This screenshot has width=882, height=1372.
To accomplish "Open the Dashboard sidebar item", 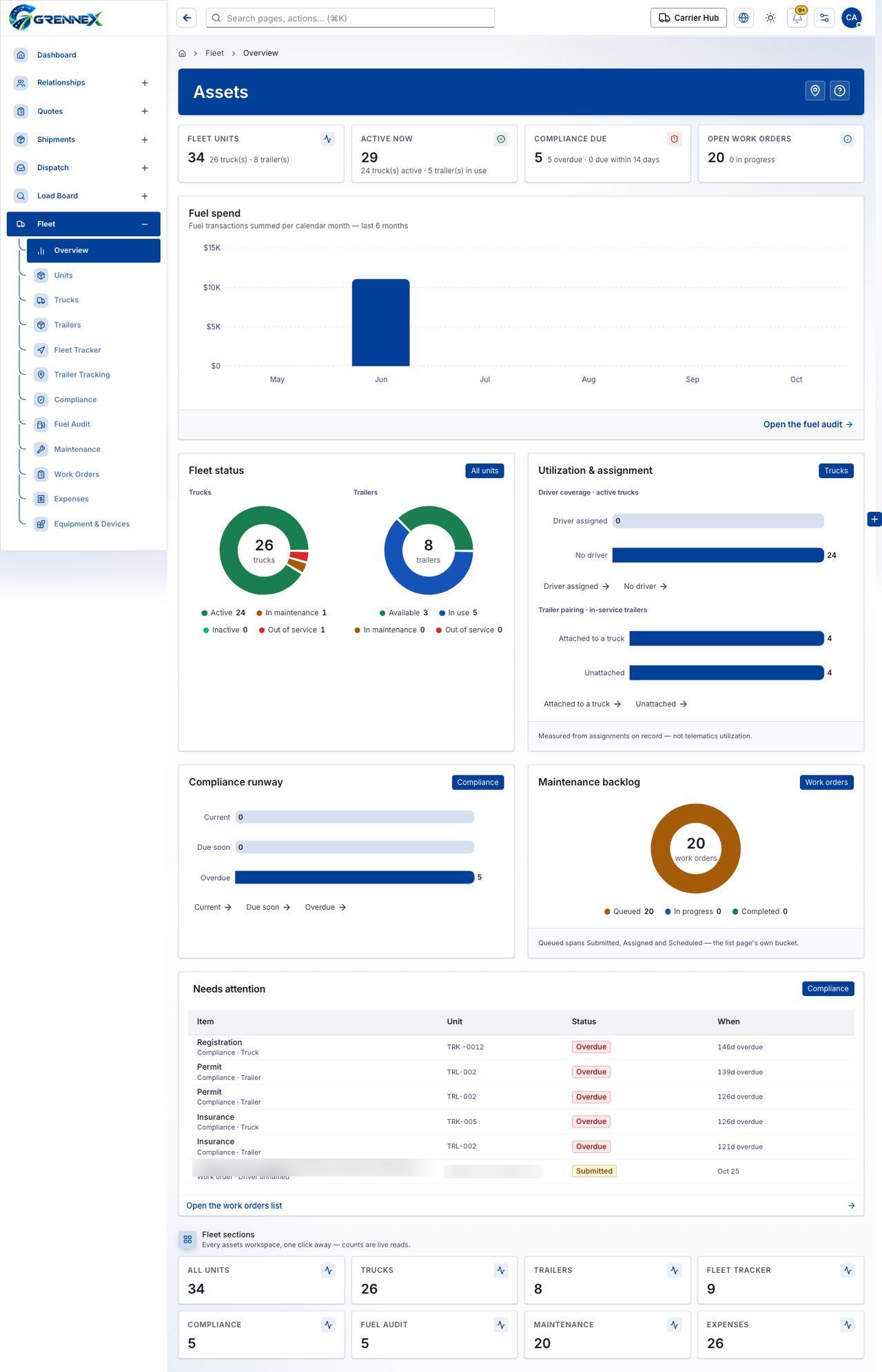I will (x=83, y=54).
